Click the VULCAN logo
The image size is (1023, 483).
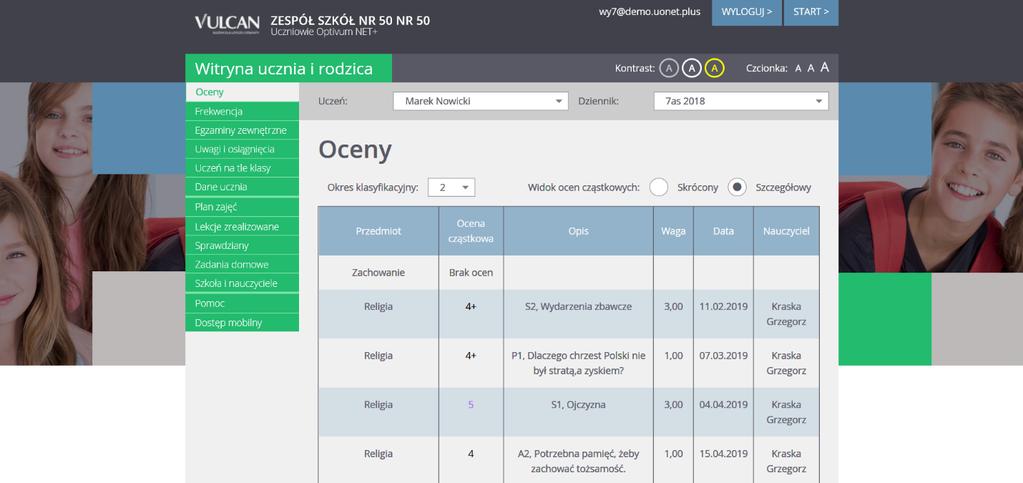click(x=227, y=23)
